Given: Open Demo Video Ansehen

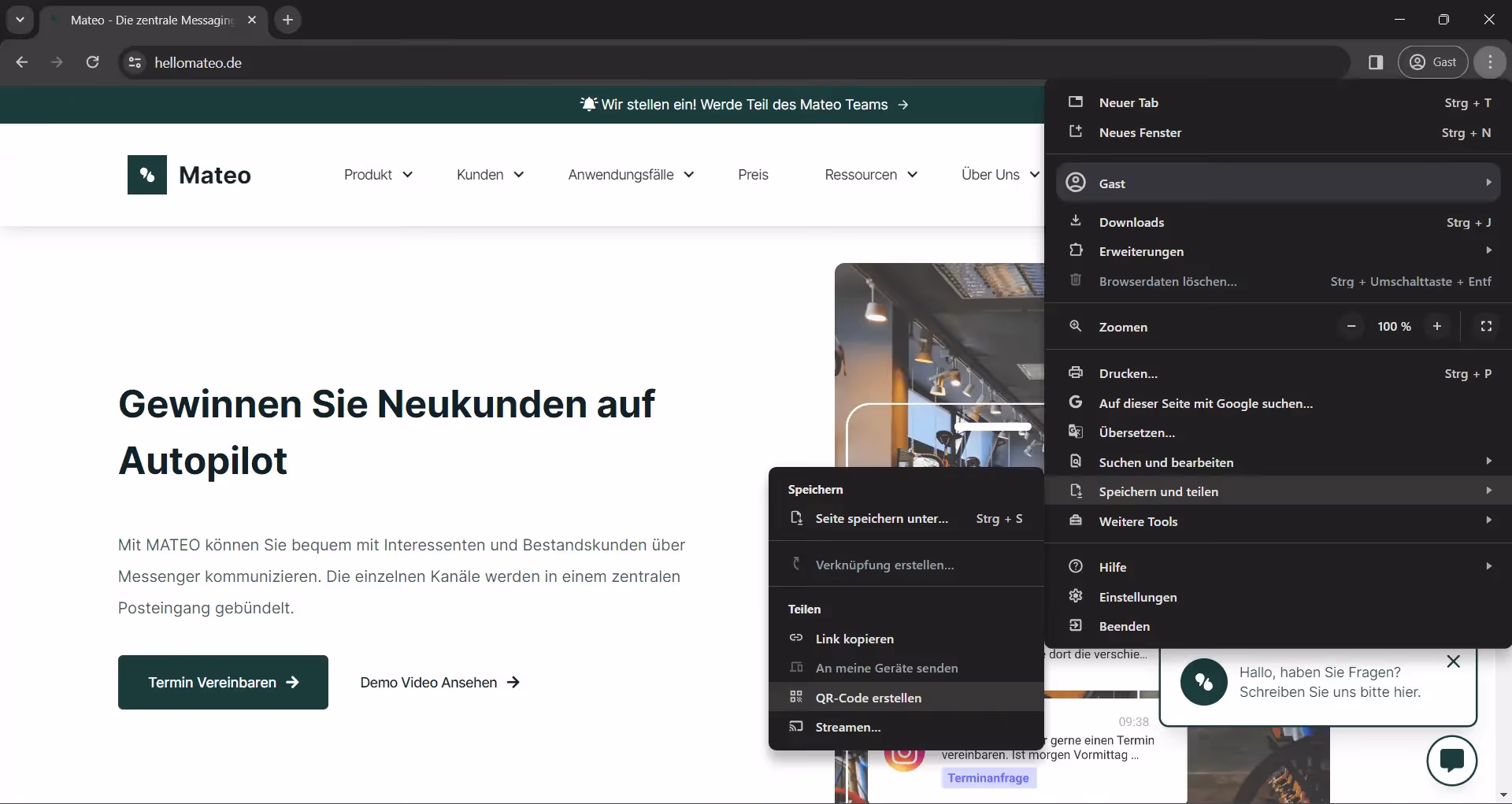Looking at the screenshot, I should tap(439, 683).
